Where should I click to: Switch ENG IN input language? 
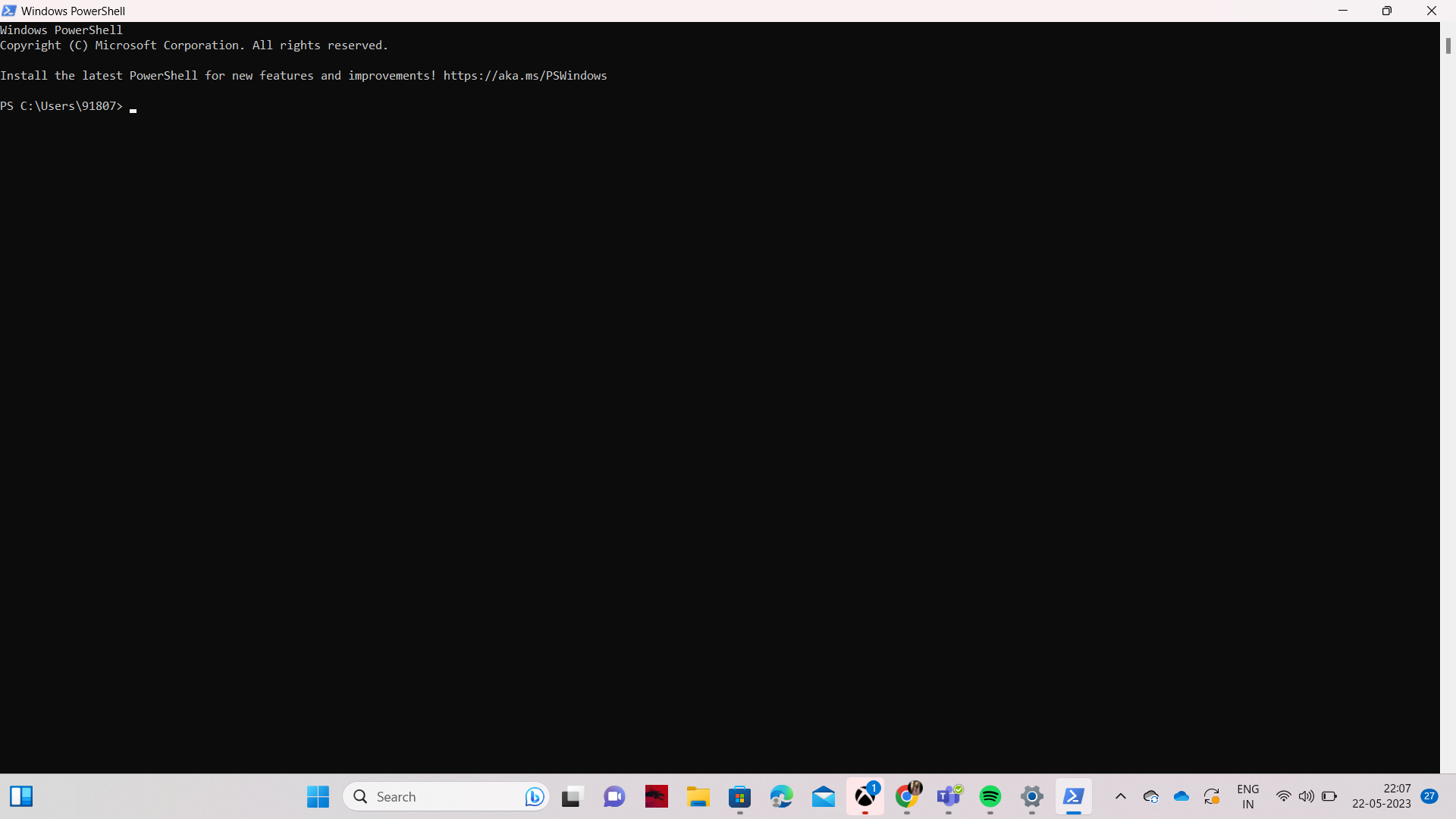[x=1247, y=796]
